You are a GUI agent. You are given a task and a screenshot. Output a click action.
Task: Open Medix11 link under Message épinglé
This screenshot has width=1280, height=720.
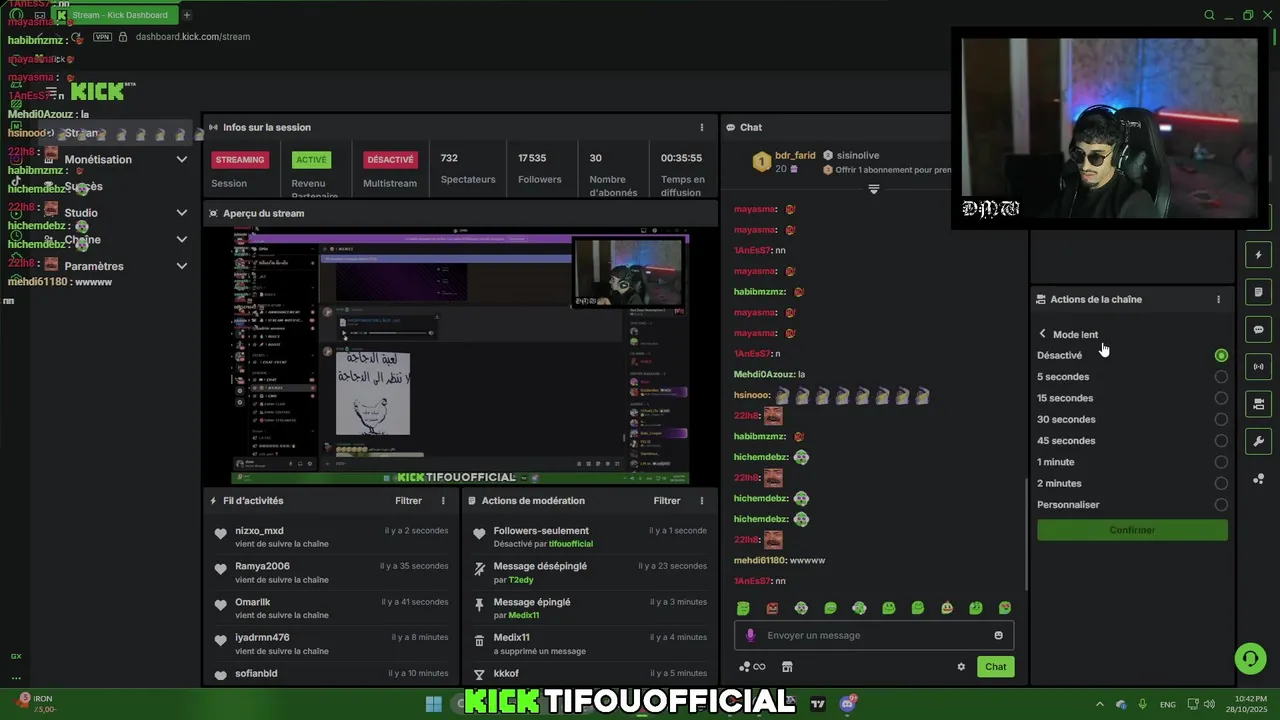tap(523, 615)
